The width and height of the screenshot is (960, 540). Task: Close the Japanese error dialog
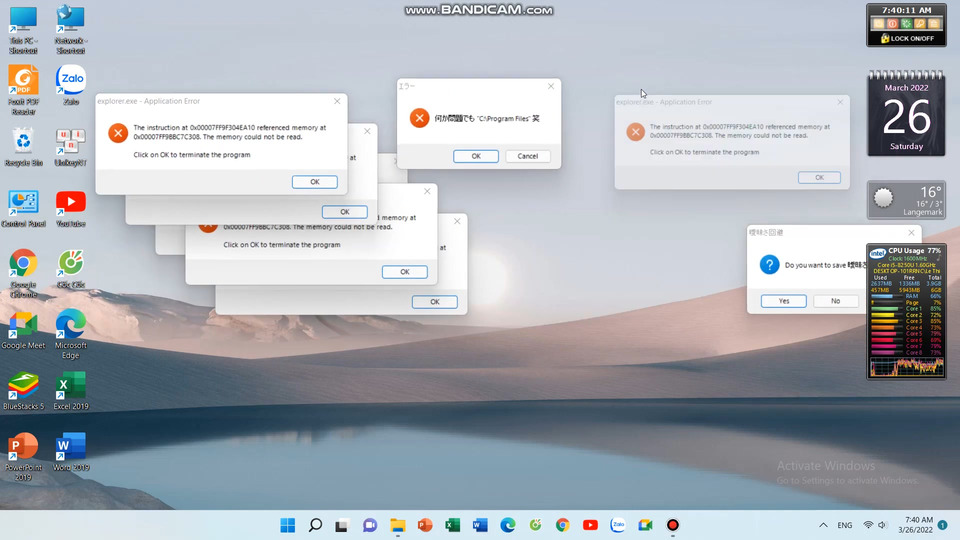[x=551, y=86]
